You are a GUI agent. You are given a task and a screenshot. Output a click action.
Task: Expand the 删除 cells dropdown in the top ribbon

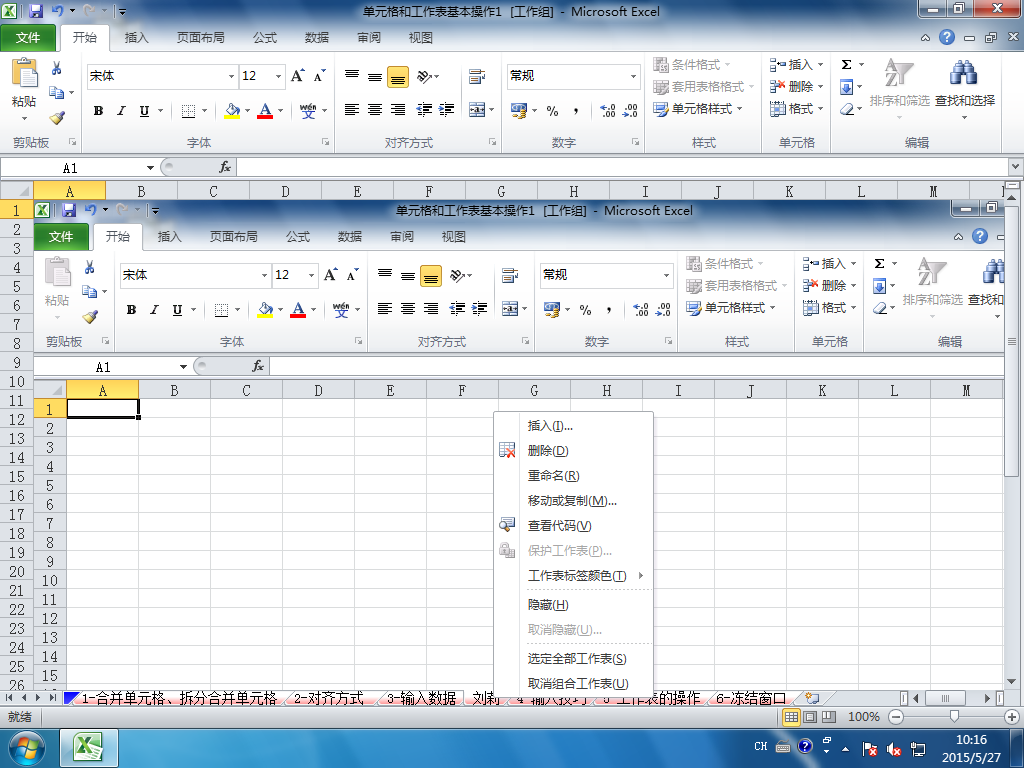pos(820,86)
